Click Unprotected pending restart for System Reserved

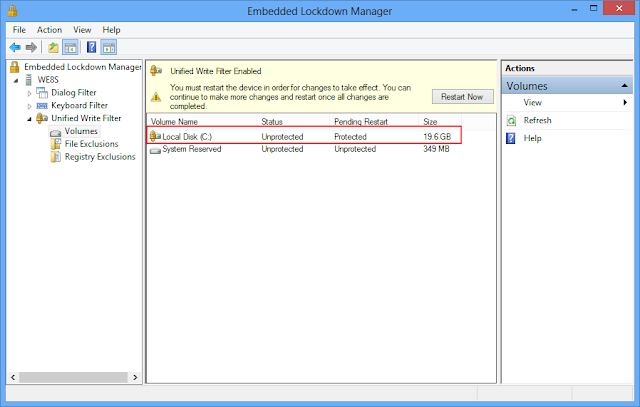point(355,149)
